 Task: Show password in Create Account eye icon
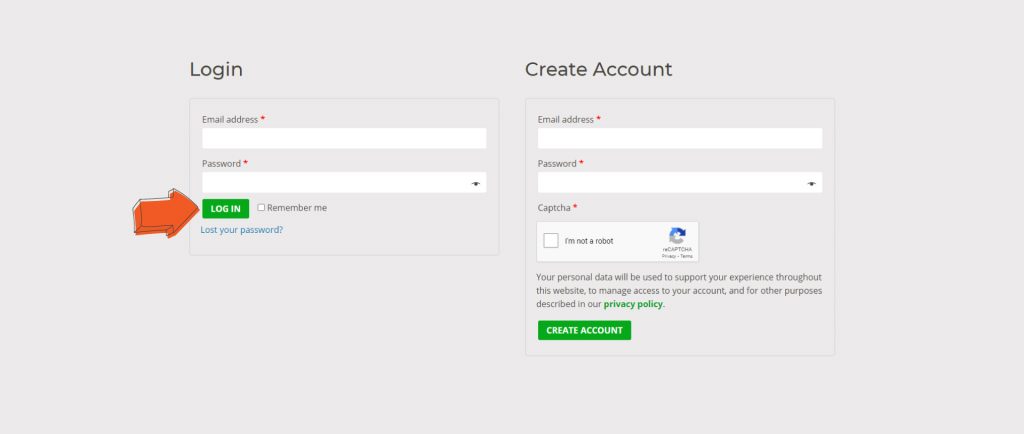click(812, 184)
